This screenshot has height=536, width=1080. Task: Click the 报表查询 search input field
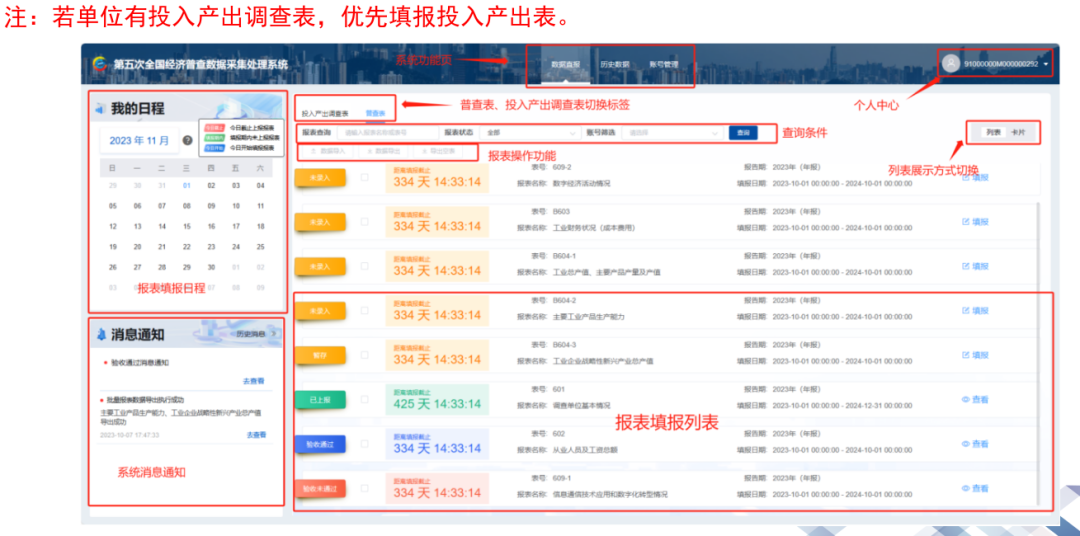click(389, 132)
